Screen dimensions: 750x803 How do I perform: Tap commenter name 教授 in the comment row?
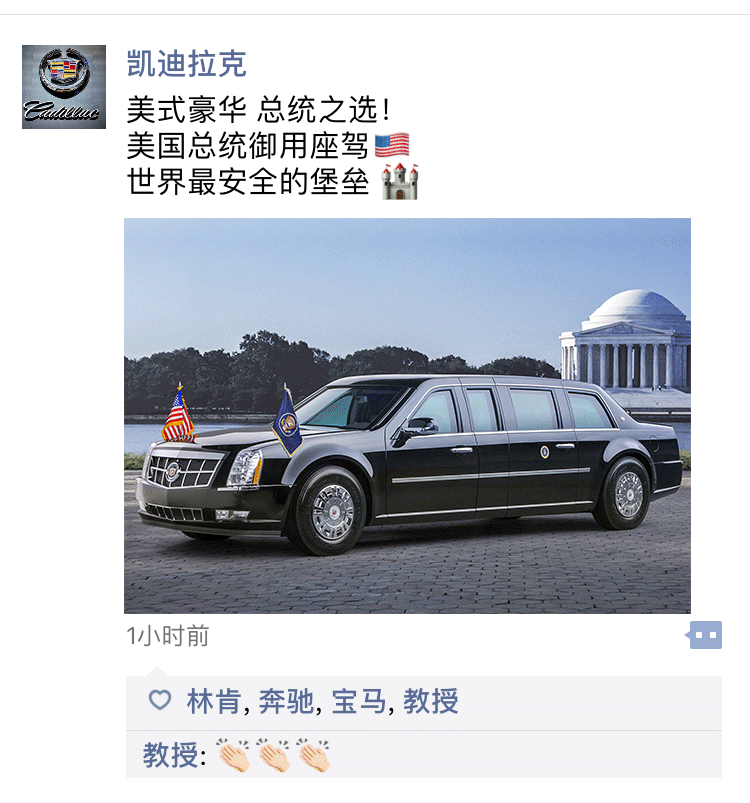[x=170, y=755]
